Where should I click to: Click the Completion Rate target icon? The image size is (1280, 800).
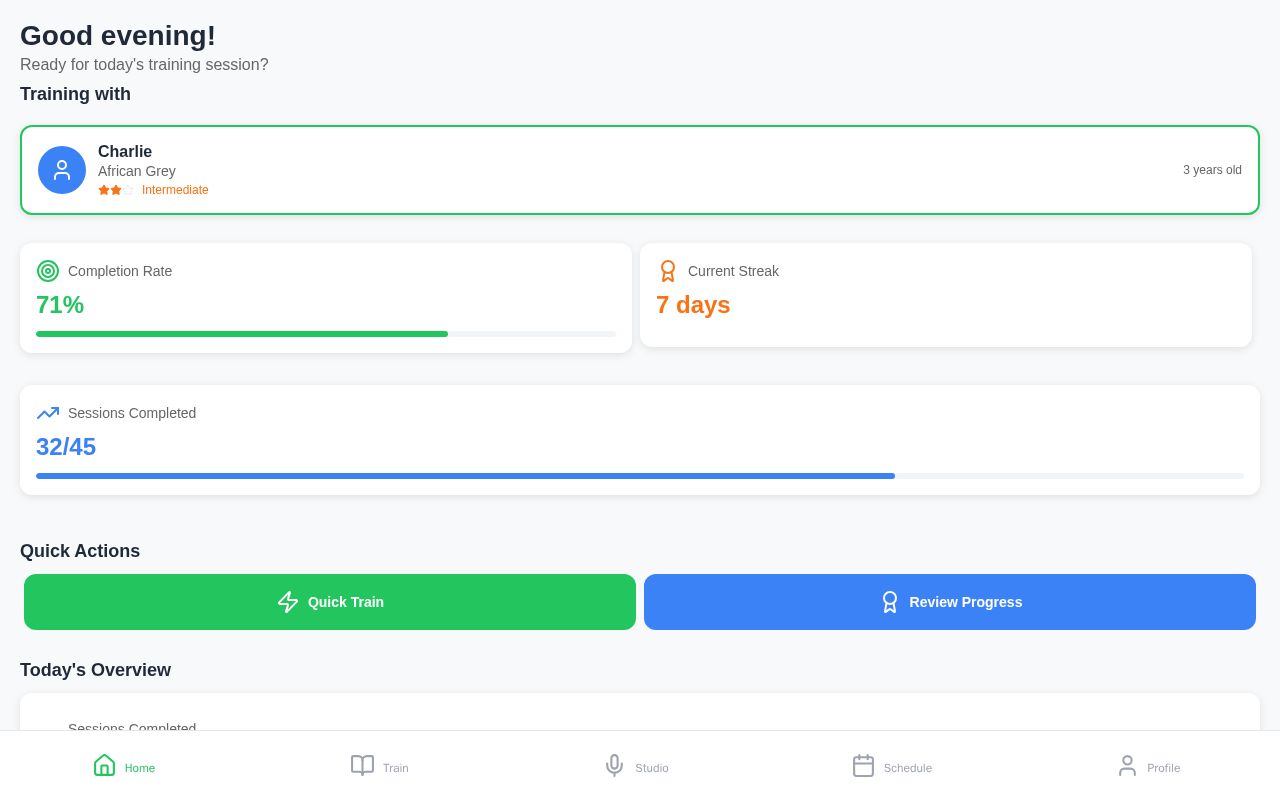48,271
